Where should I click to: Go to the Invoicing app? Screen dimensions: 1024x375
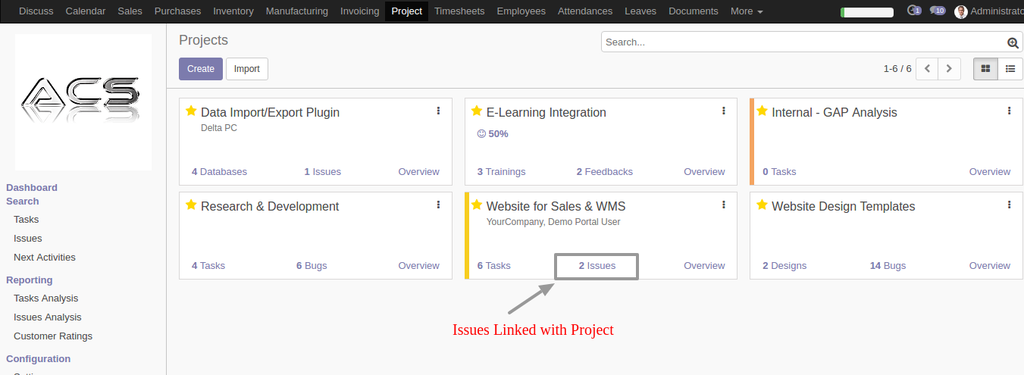[360, 11]
